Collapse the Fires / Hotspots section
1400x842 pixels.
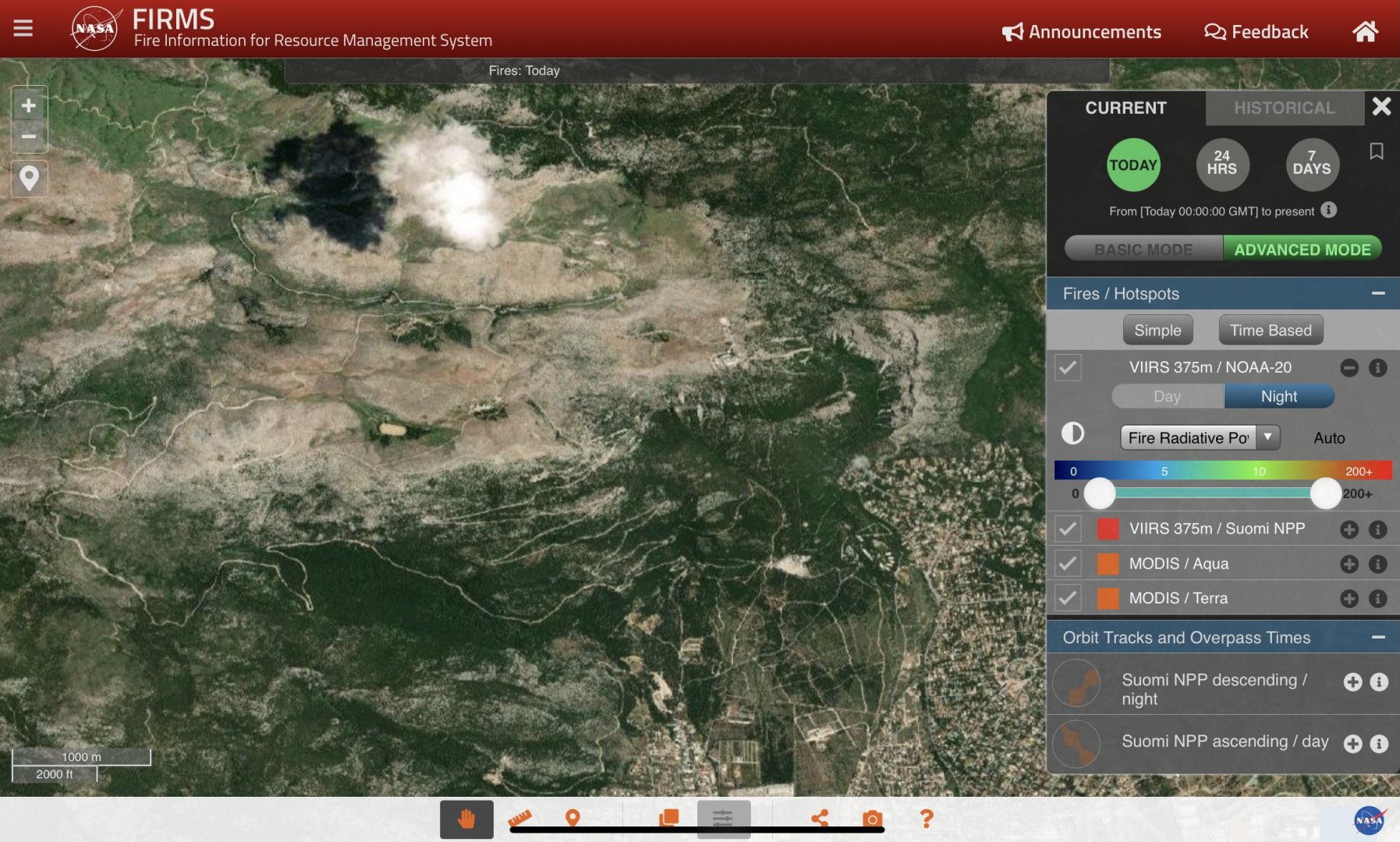click(1378, 294)
